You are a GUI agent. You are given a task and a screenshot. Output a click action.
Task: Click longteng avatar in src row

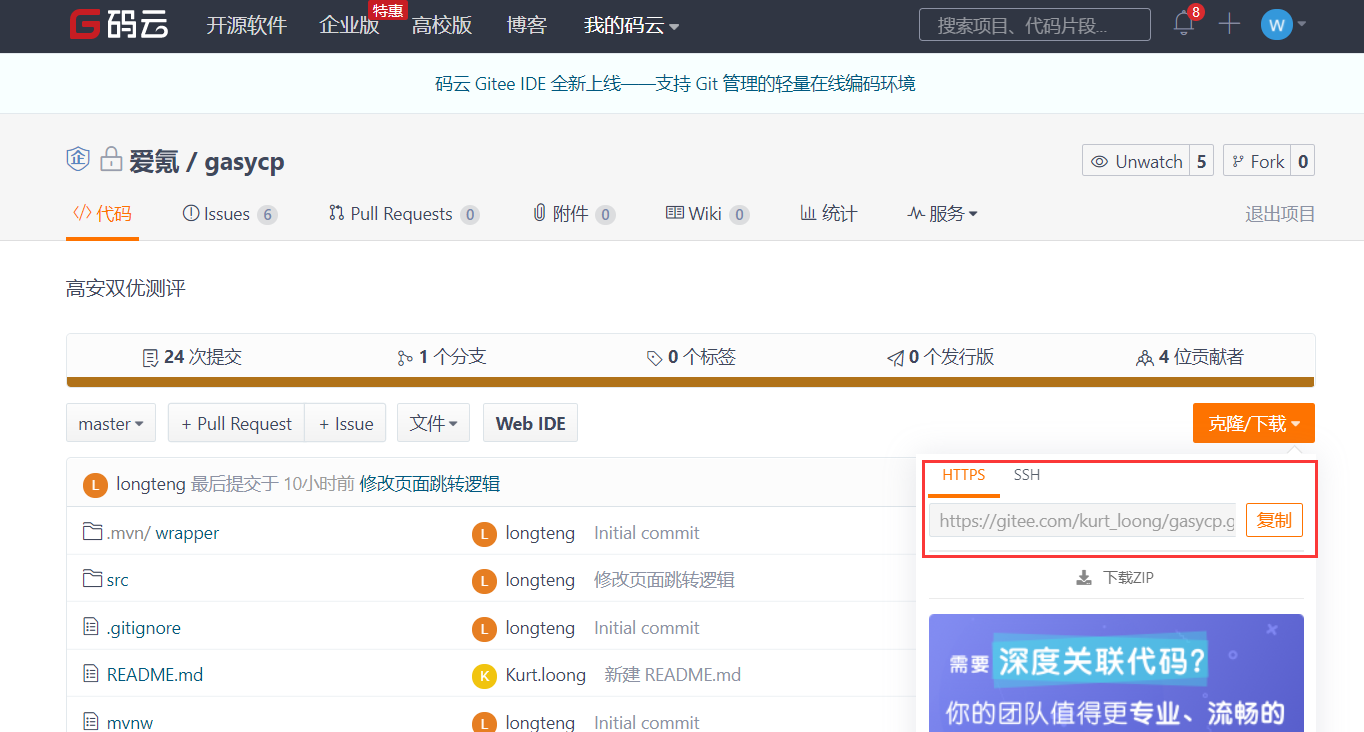484,581
